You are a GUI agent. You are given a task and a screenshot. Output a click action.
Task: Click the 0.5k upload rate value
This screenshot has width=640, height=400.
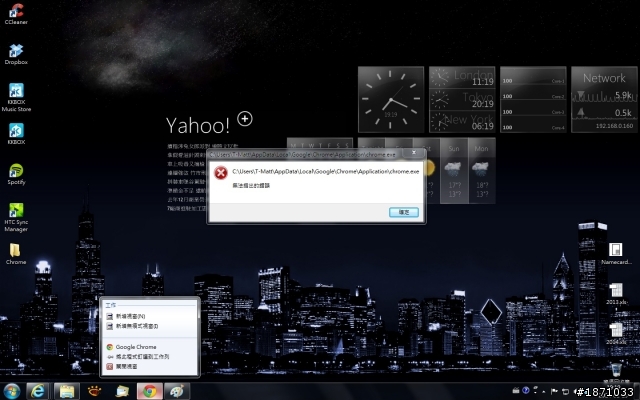623,113
